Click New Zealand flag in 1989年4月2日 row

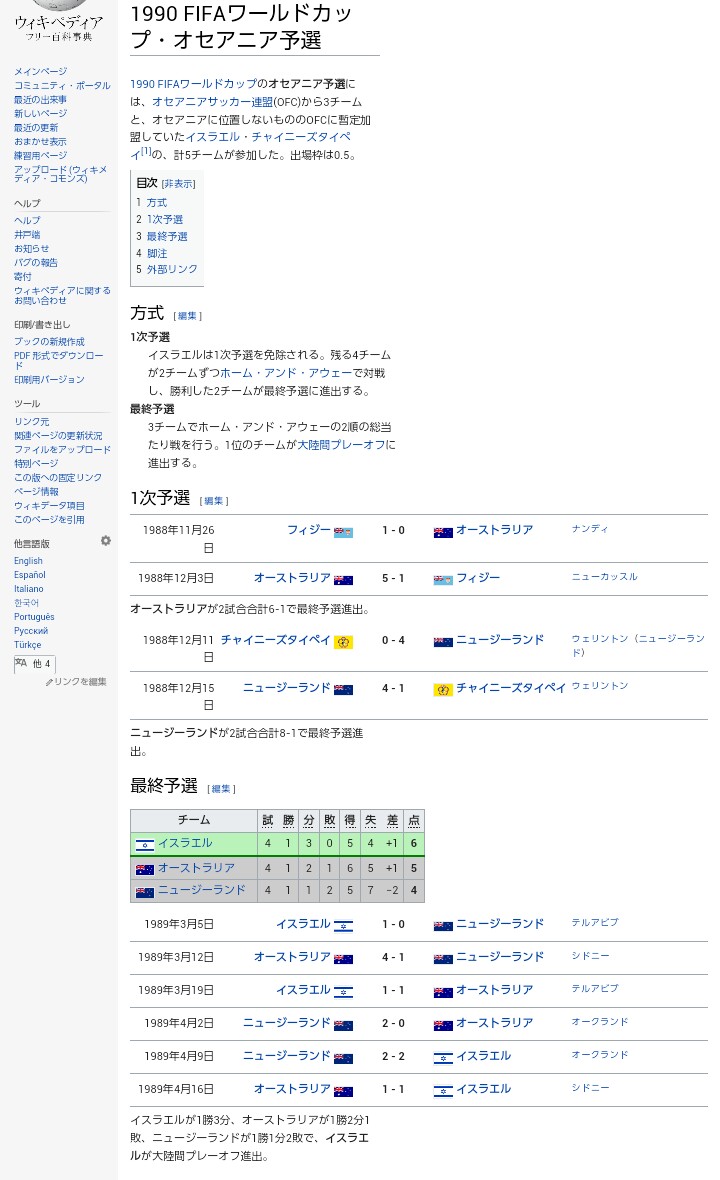click(343, 1026)
